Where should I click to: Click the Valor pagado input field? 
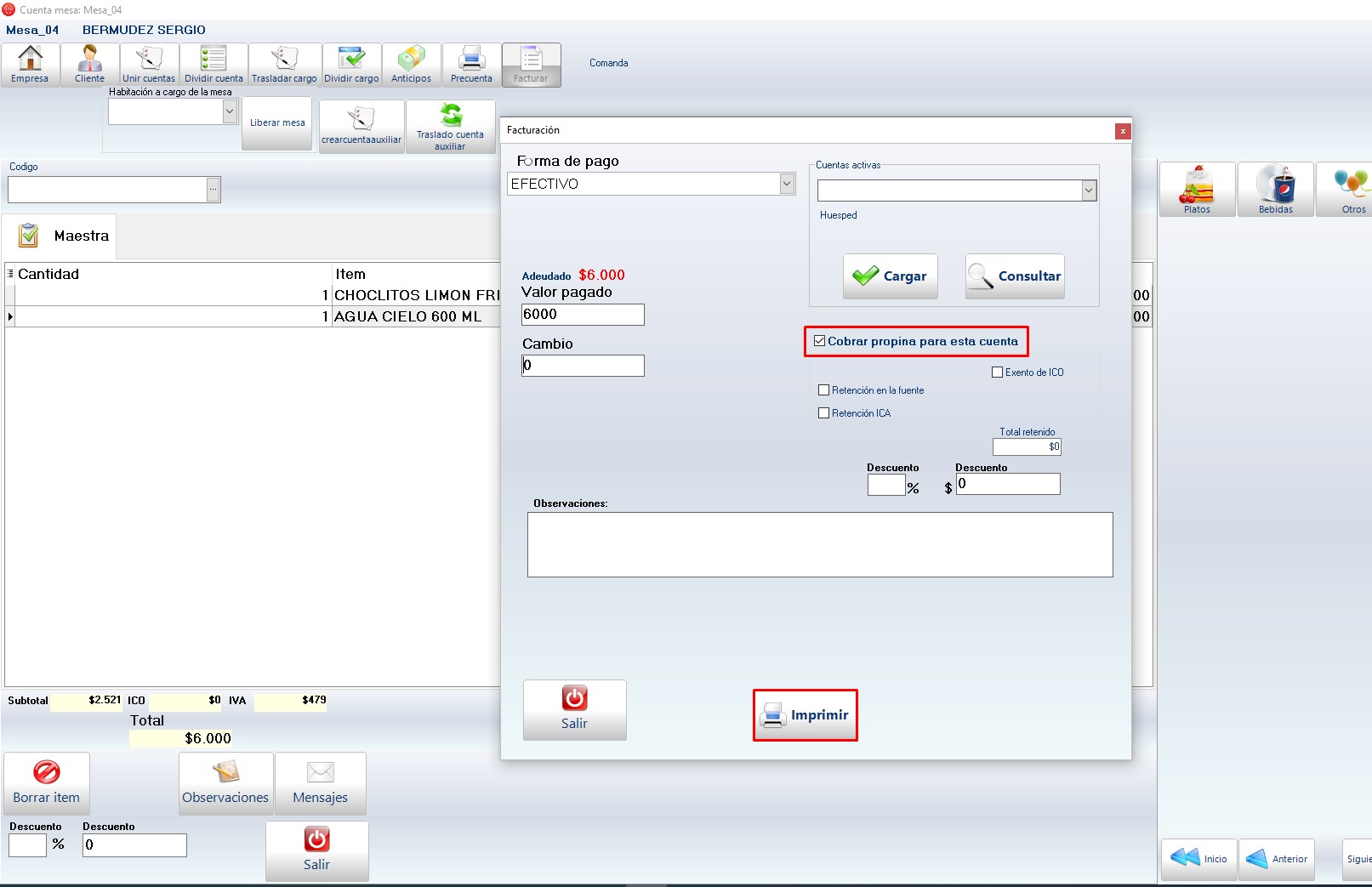pos(583,315)
